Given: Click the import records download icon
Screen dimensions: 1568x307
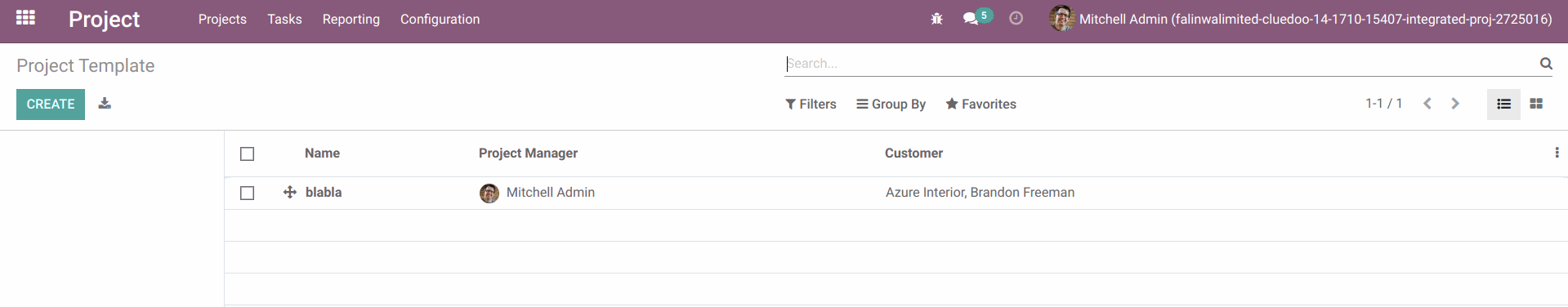Looking at the screenshot, I should point(105,103).
